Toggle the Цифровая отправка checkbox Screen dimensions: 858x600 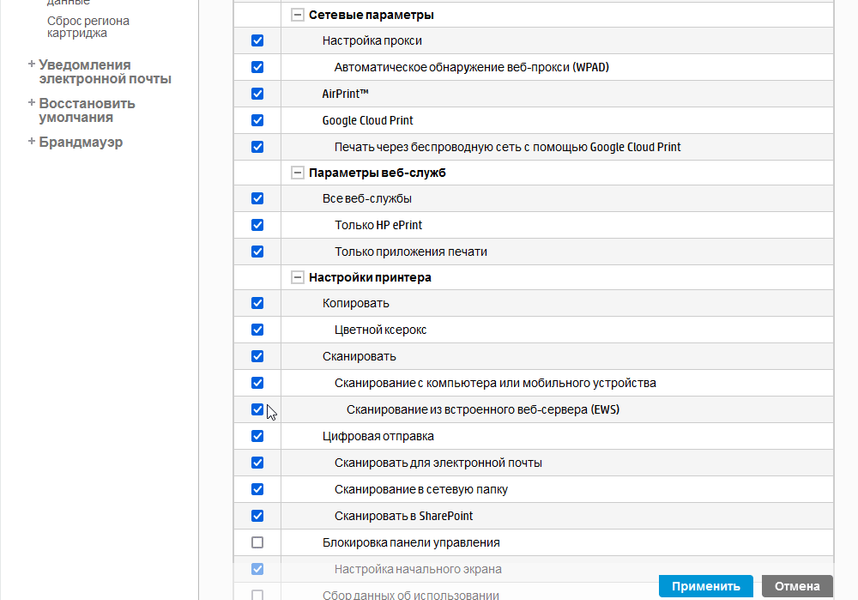[x=257, y=436]
